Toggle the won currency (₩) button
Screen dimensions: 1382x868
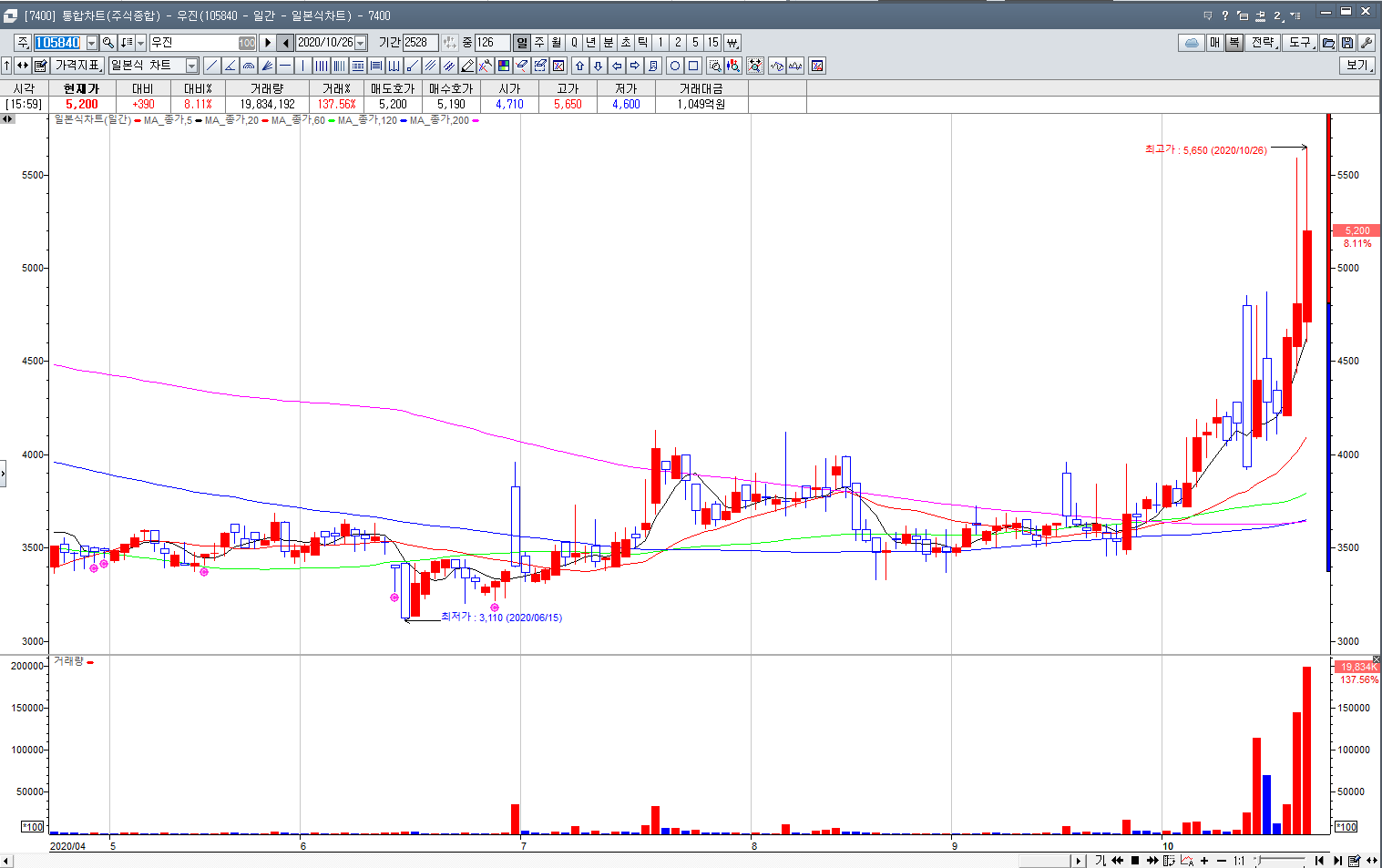[732, 43]
